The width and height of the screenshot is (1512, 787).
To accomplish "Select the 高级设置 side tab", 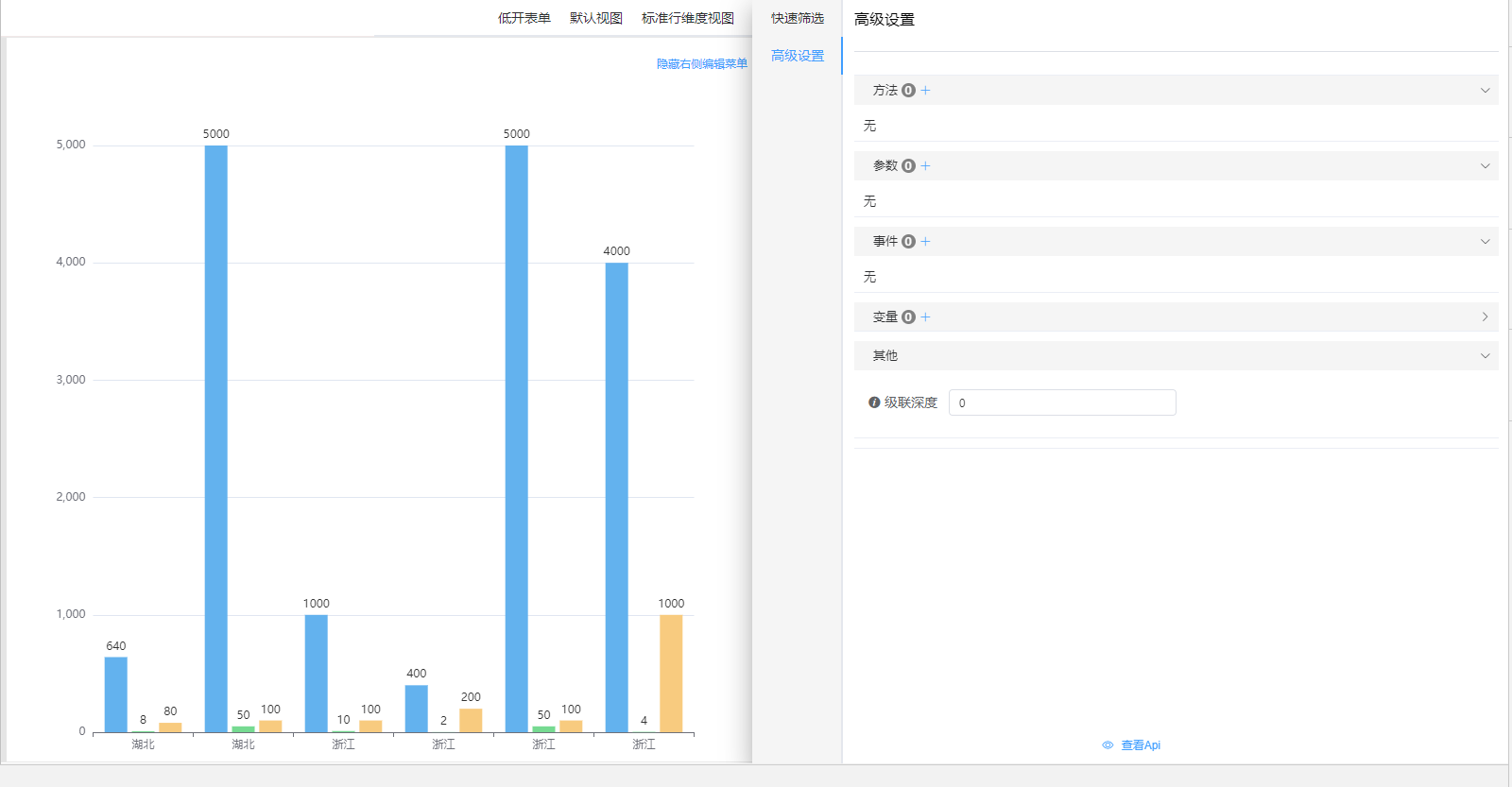I will (x=797, y=56).
